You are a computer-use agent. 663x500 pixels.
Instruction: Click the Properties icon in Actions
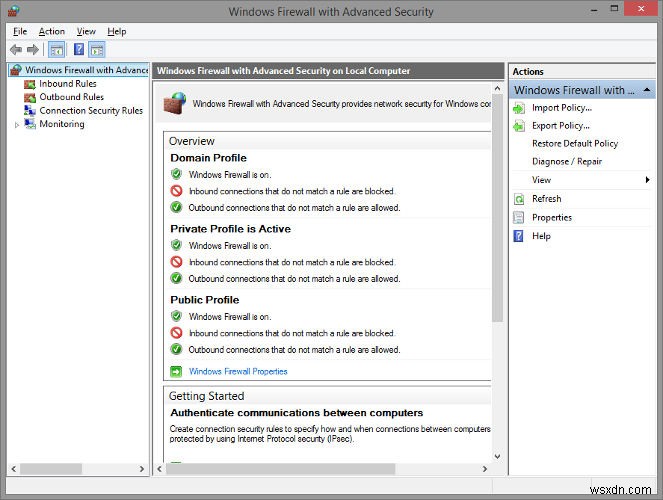518,218
